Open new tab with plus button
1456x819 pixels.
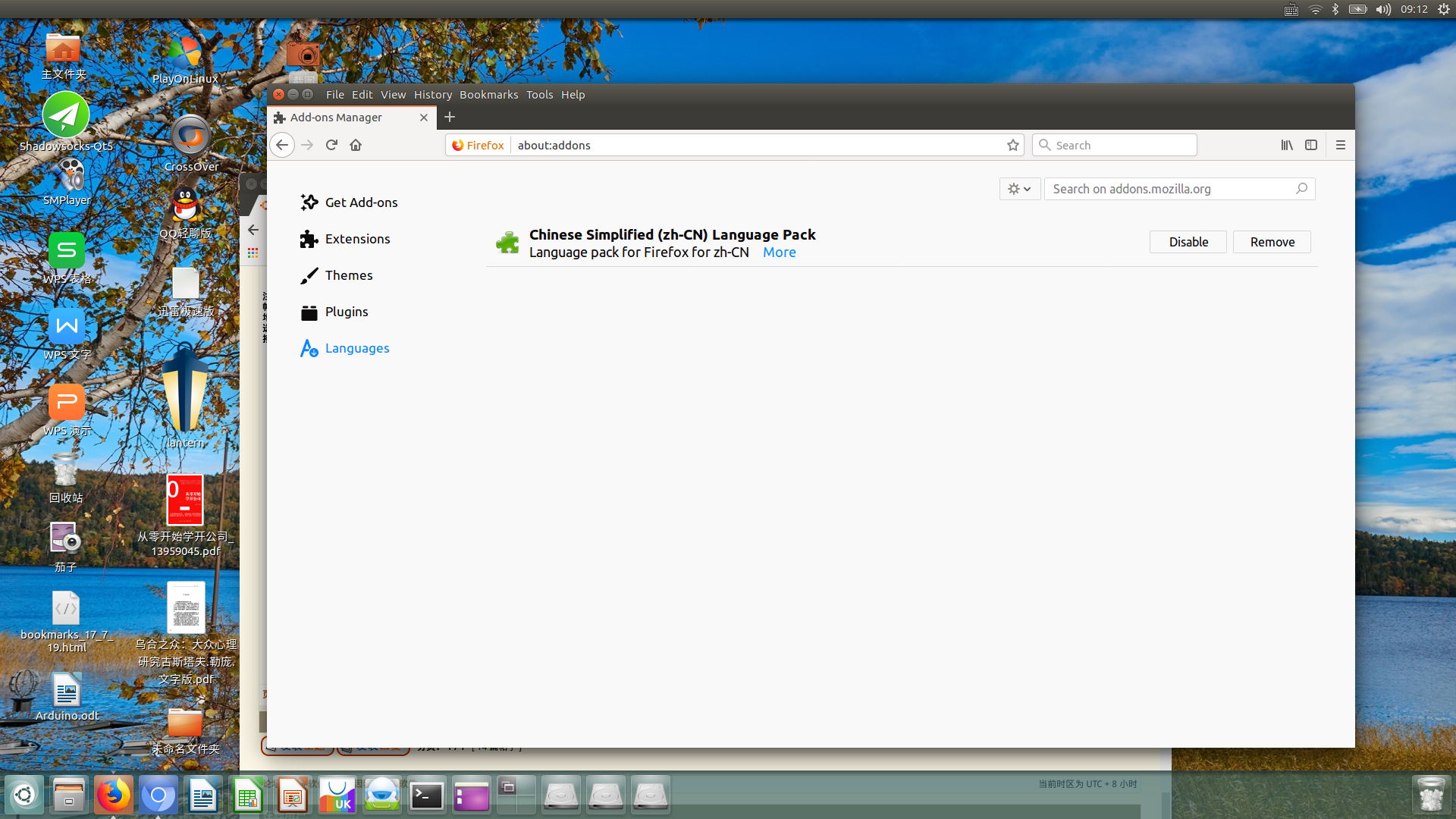tap(450, 117)
